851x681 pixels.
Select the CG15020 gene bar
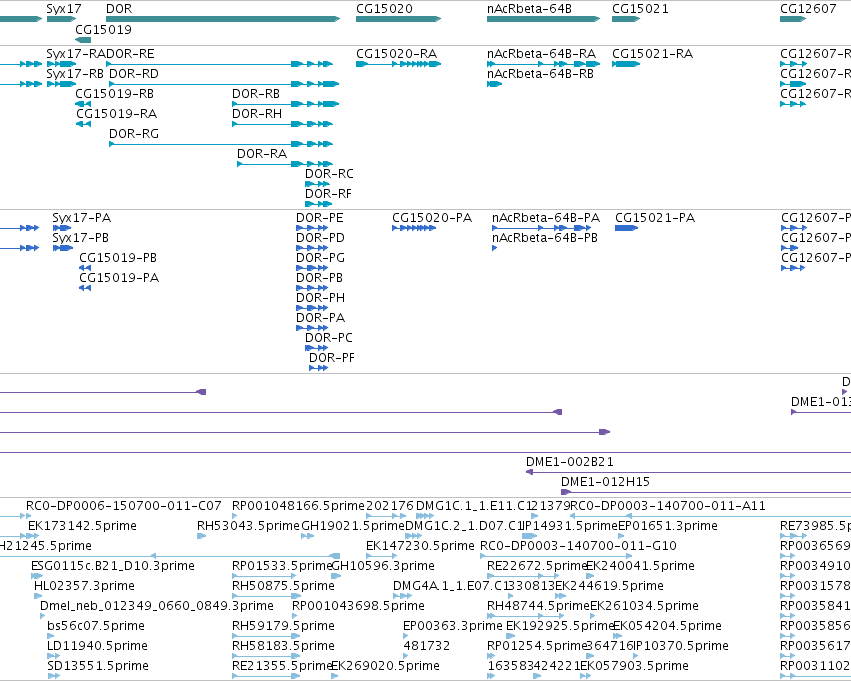tap(398, 19)
